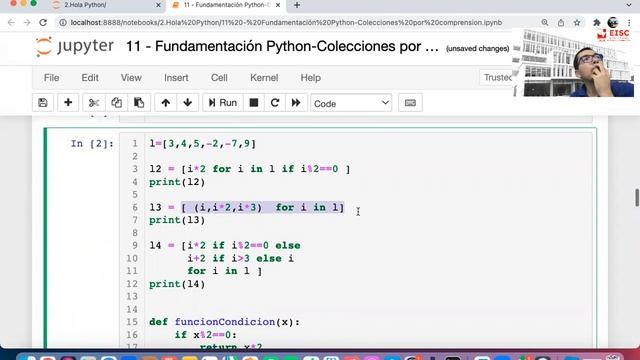Open the browser three-dot menu
Image resolution: width=640 pixels, height=360 pixels.
coord(629,22)
